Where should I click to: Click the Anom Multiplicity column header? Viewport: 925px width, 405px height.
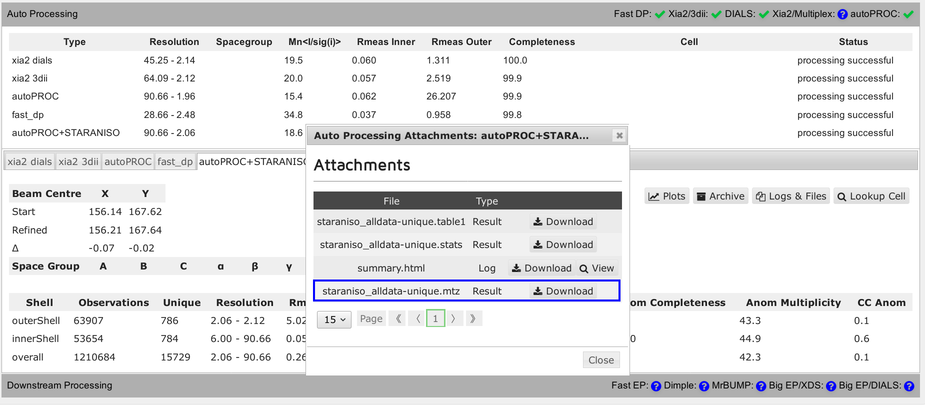(793, 302)
